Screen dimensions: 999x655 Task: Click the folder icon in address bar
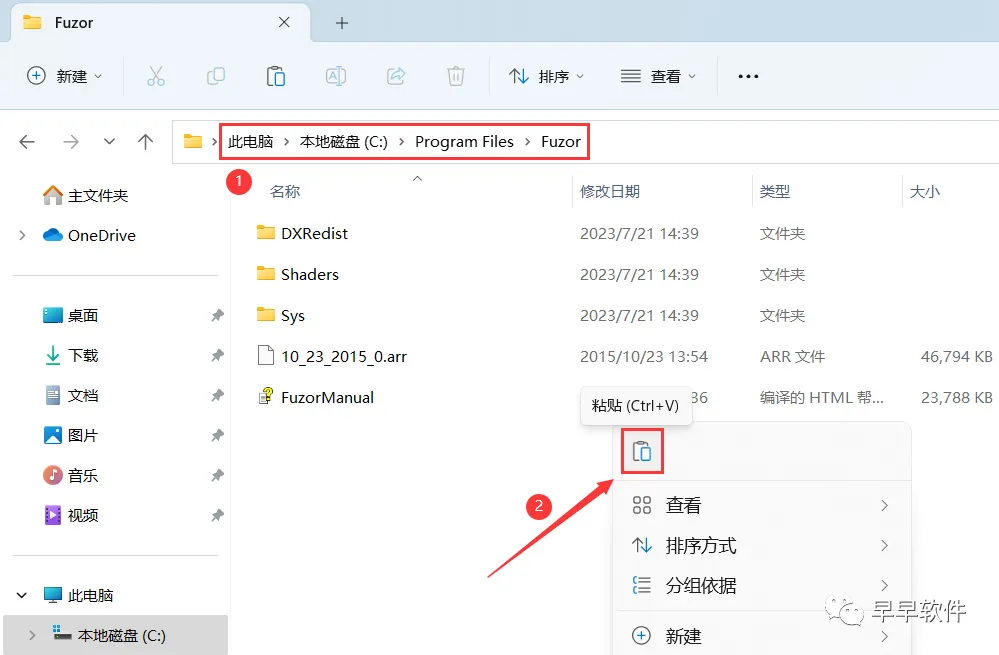coord(192,141)
